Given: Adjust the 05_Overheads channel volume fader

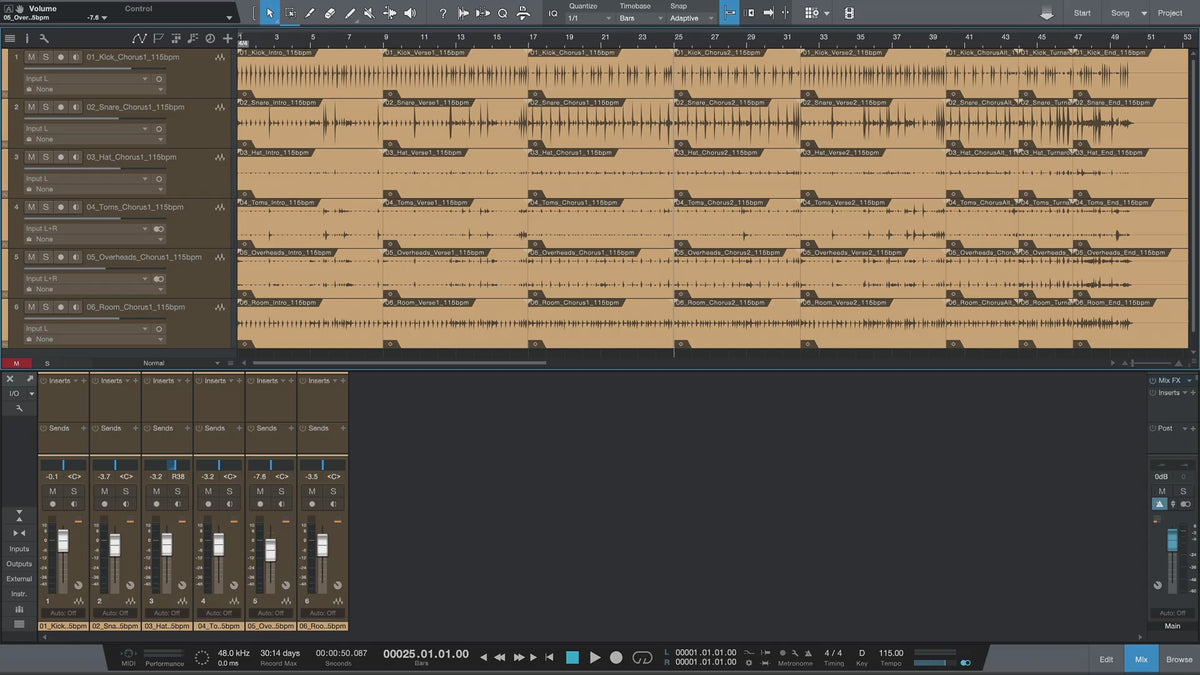Looking at the screenshot, I should [x=270, y=549].
